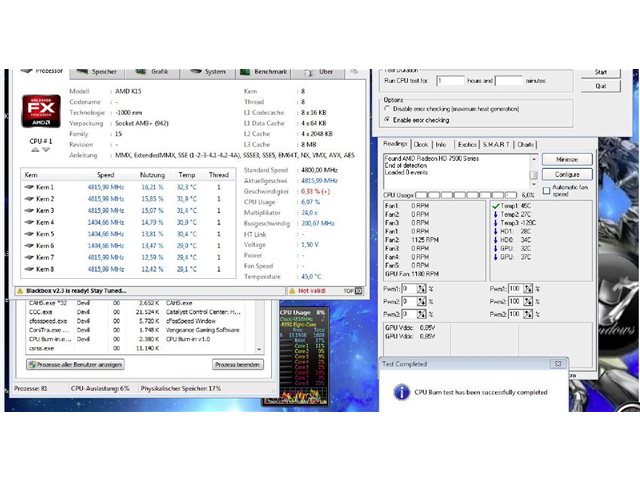Adjust stepper for Pwm3 set to 0
Screen dimensions: 640x480
click(x=422, y=314)
